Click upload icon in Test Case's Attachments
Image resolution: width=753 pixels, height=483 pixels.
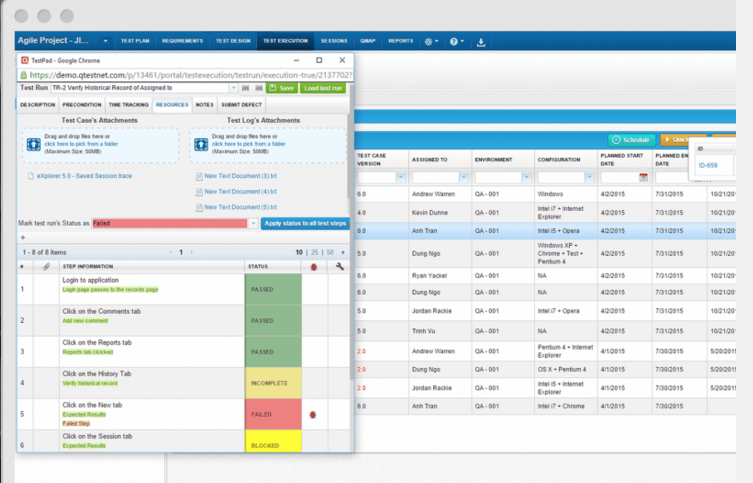(x=33, y=145)
